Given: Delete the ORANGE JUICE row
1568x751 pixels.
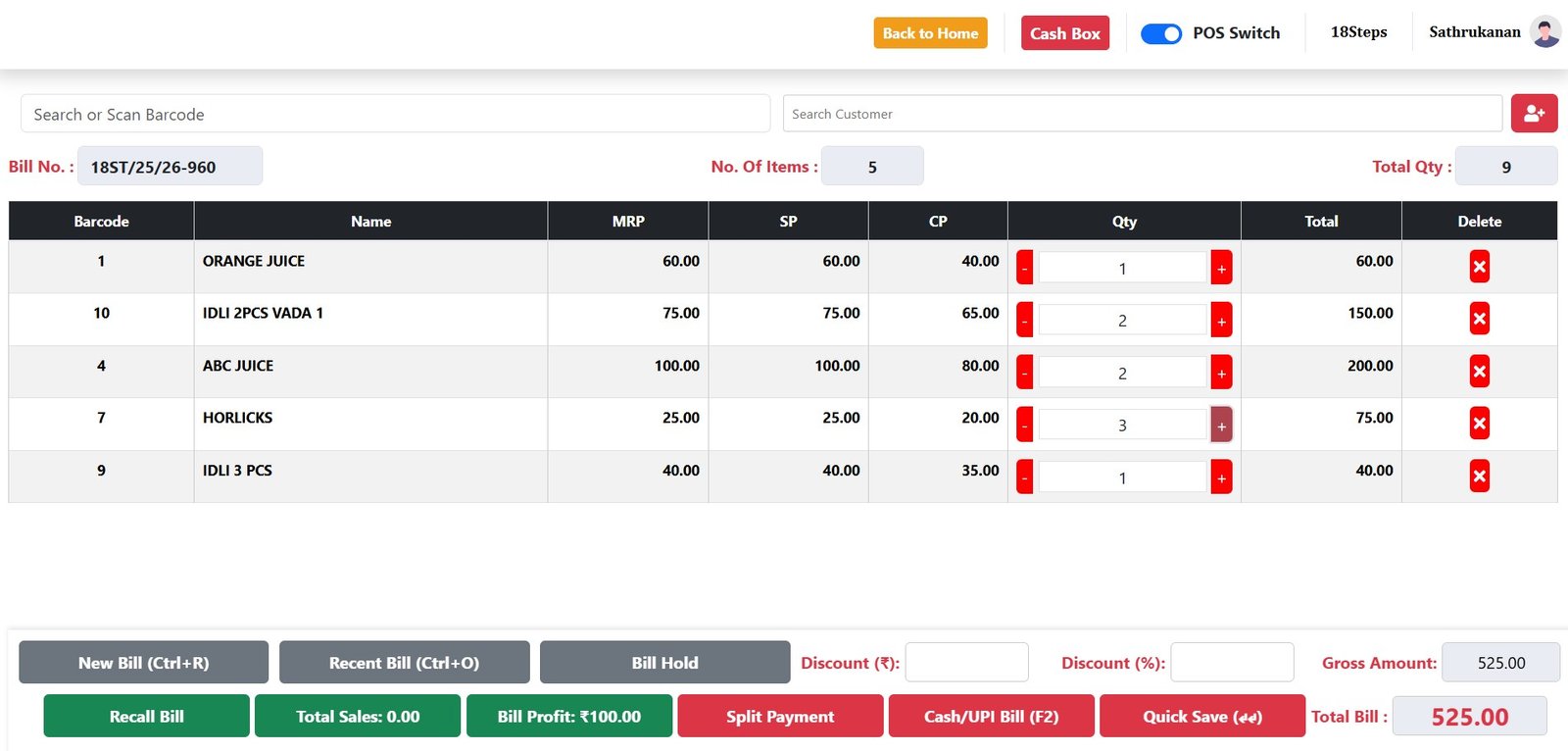Looking at the screenshot, I should click(x=1479, y=267).
